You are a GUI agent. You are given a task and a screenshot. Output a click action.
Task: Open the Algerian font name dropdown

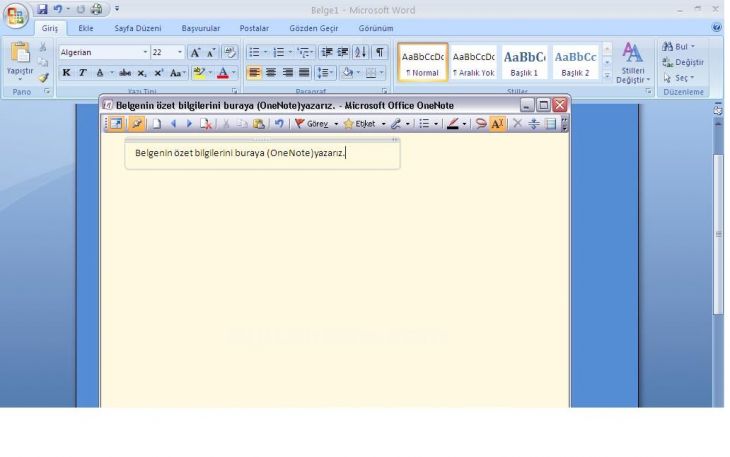point(145,52)
